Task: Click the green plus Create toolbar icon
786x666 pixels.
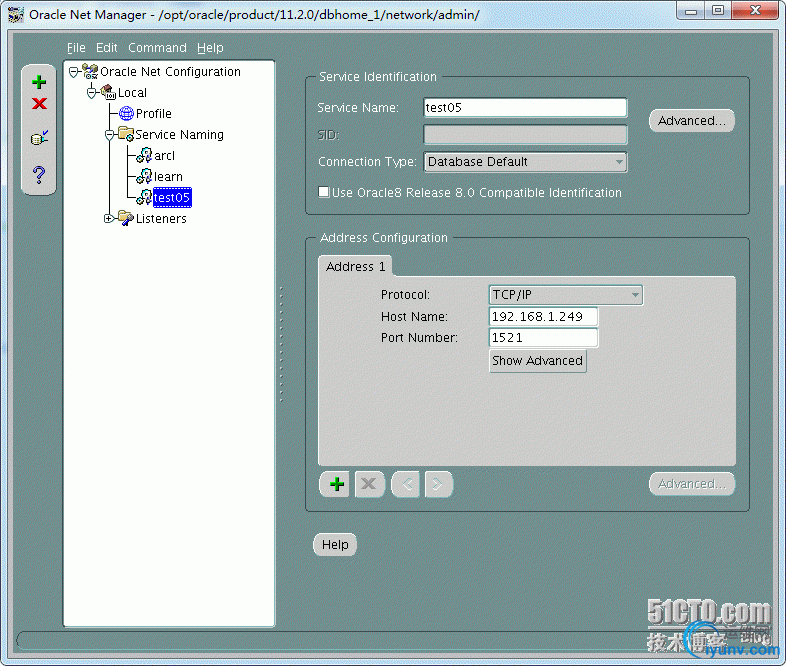Action: [x=39, y=82]
